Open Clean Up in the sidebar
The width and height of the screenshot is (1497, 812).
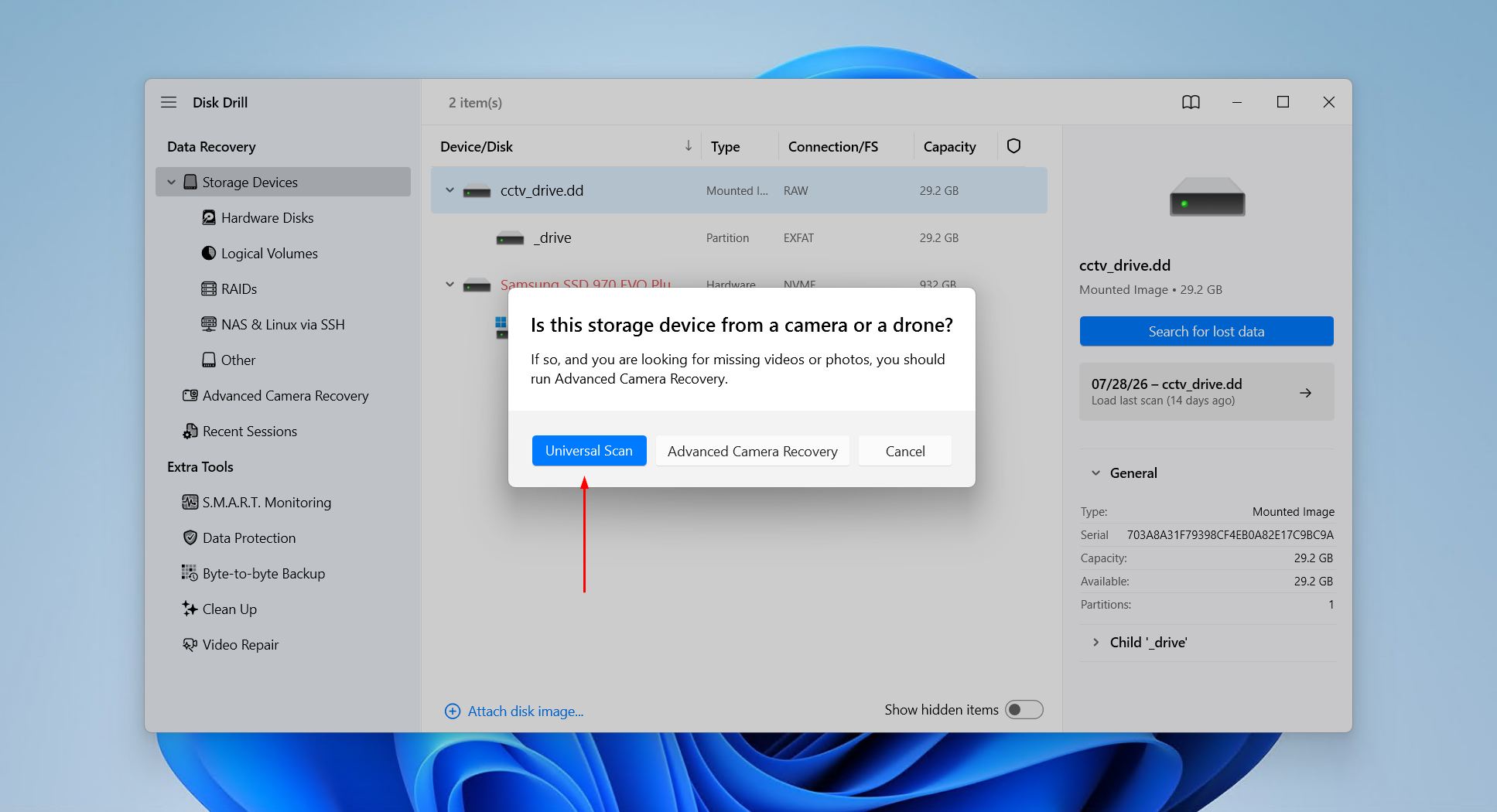pos(229,609)
